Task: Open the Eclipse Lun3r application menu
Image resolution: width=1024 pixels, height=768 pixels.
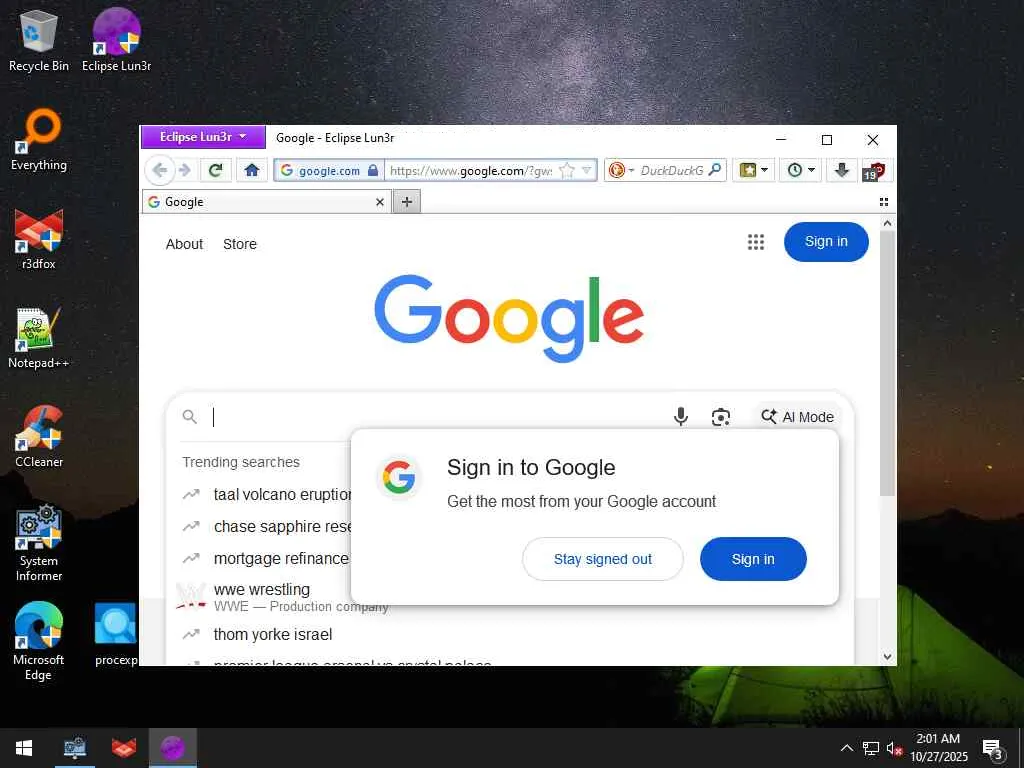Action: 203,137
